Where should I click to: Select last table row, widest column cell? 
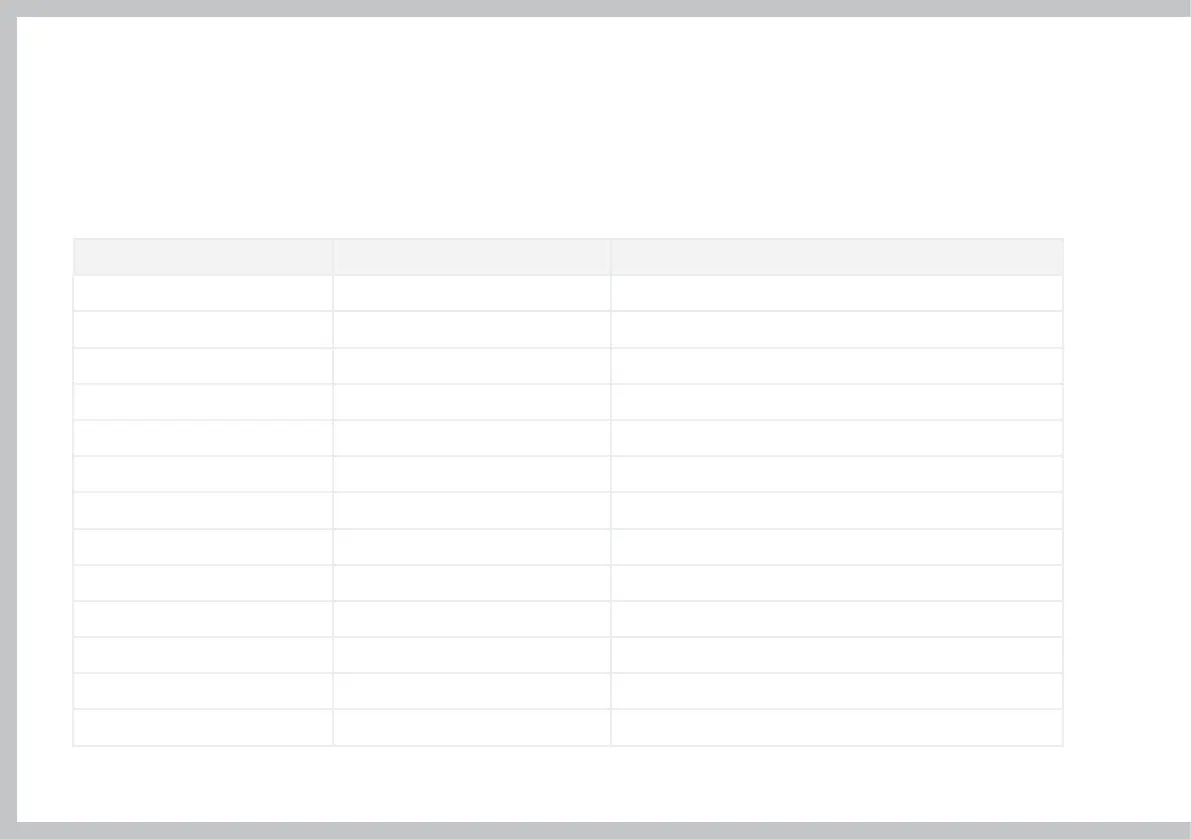click(836, 727)
